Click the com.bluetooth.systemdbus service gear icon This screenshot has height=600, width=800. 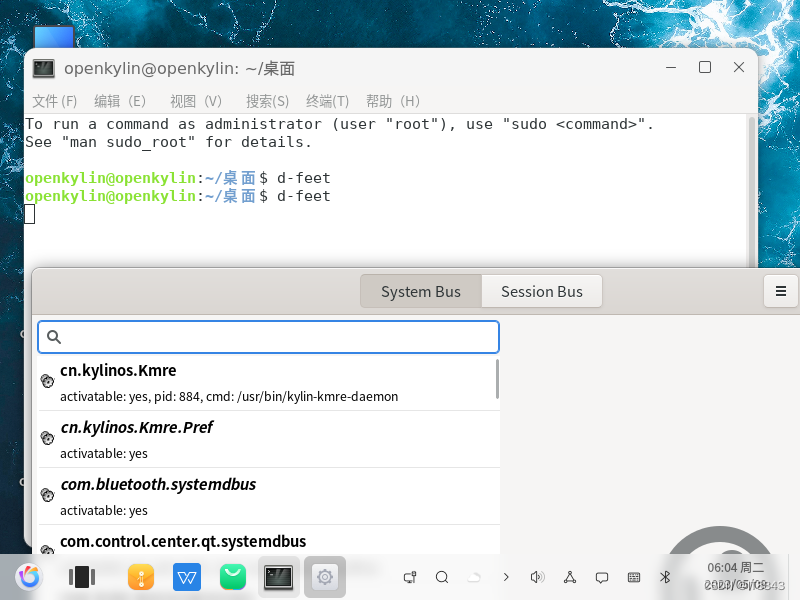(x=46, y=495)
